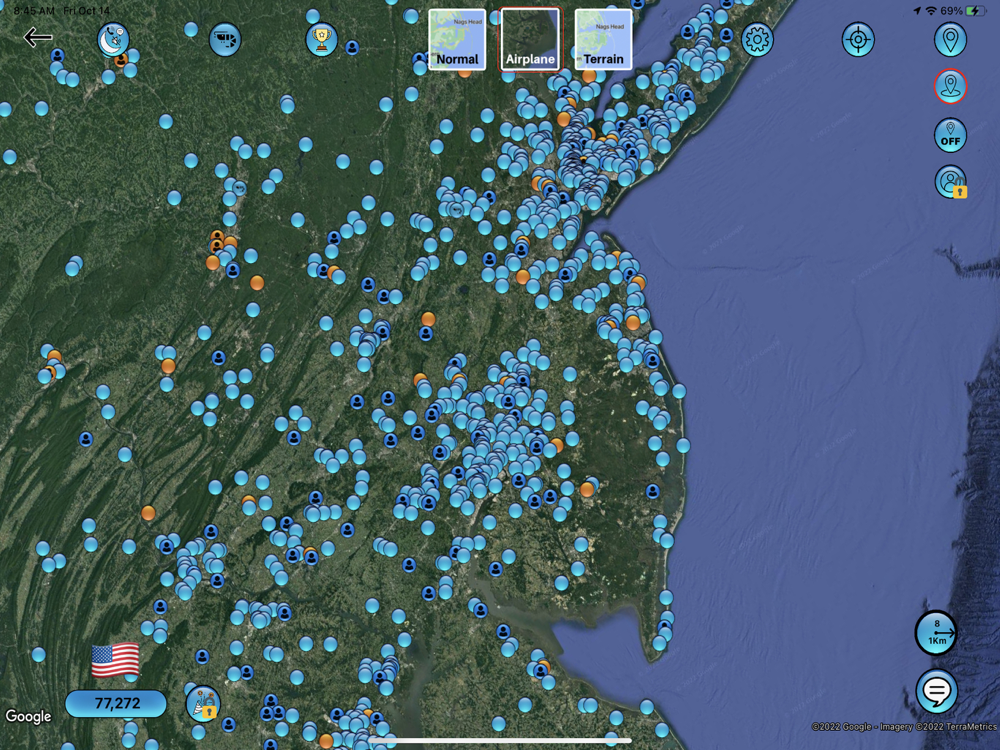The height and width of the screenshot is (750, 1000).
Task: Go back using the left arrow
Action: click(x=38, y=37)
